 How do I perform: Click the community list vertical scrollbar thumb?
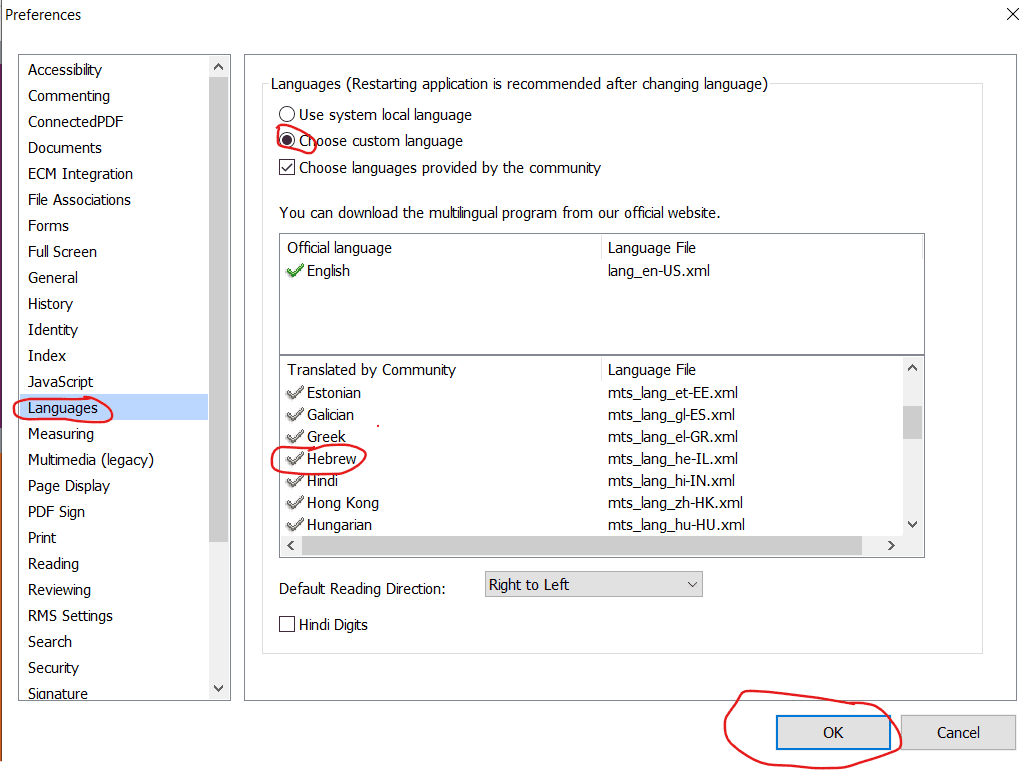[x=912, y=423]
